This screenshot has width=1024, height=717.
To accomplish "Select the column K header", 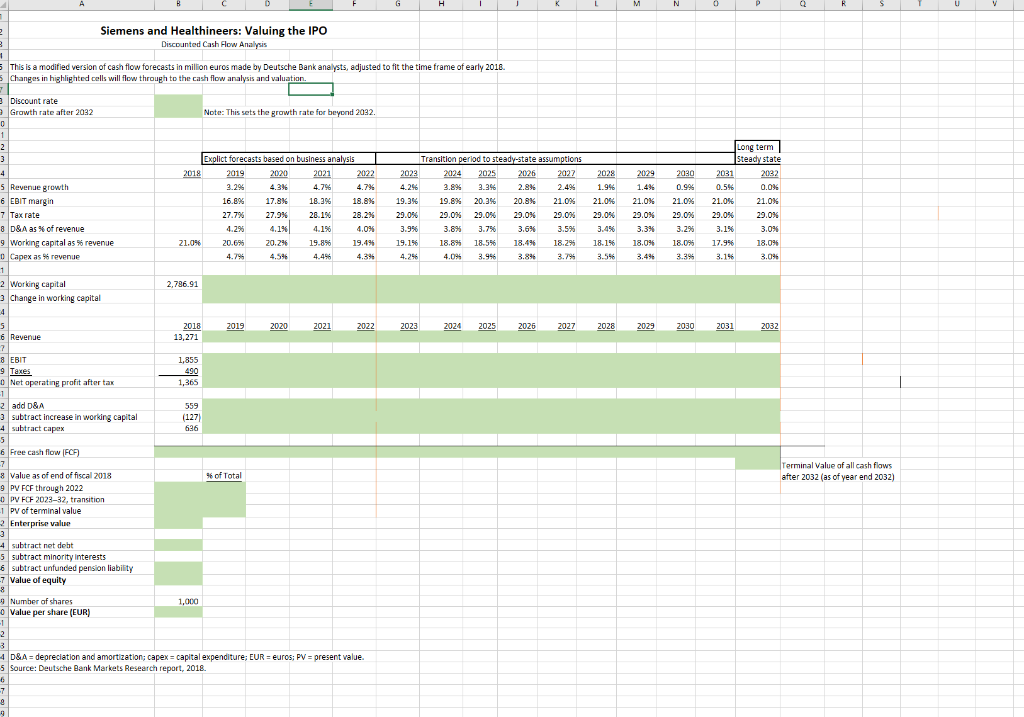I will point(557,5).
